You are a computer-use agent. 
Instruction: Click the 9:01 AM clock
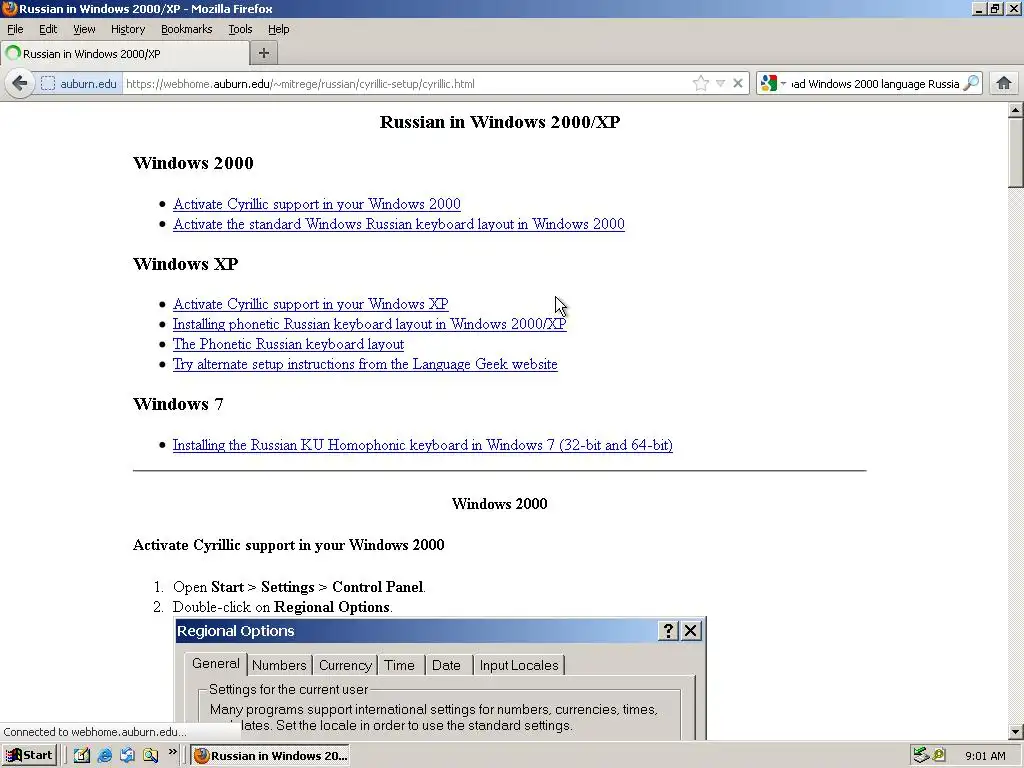coord(985,756)
